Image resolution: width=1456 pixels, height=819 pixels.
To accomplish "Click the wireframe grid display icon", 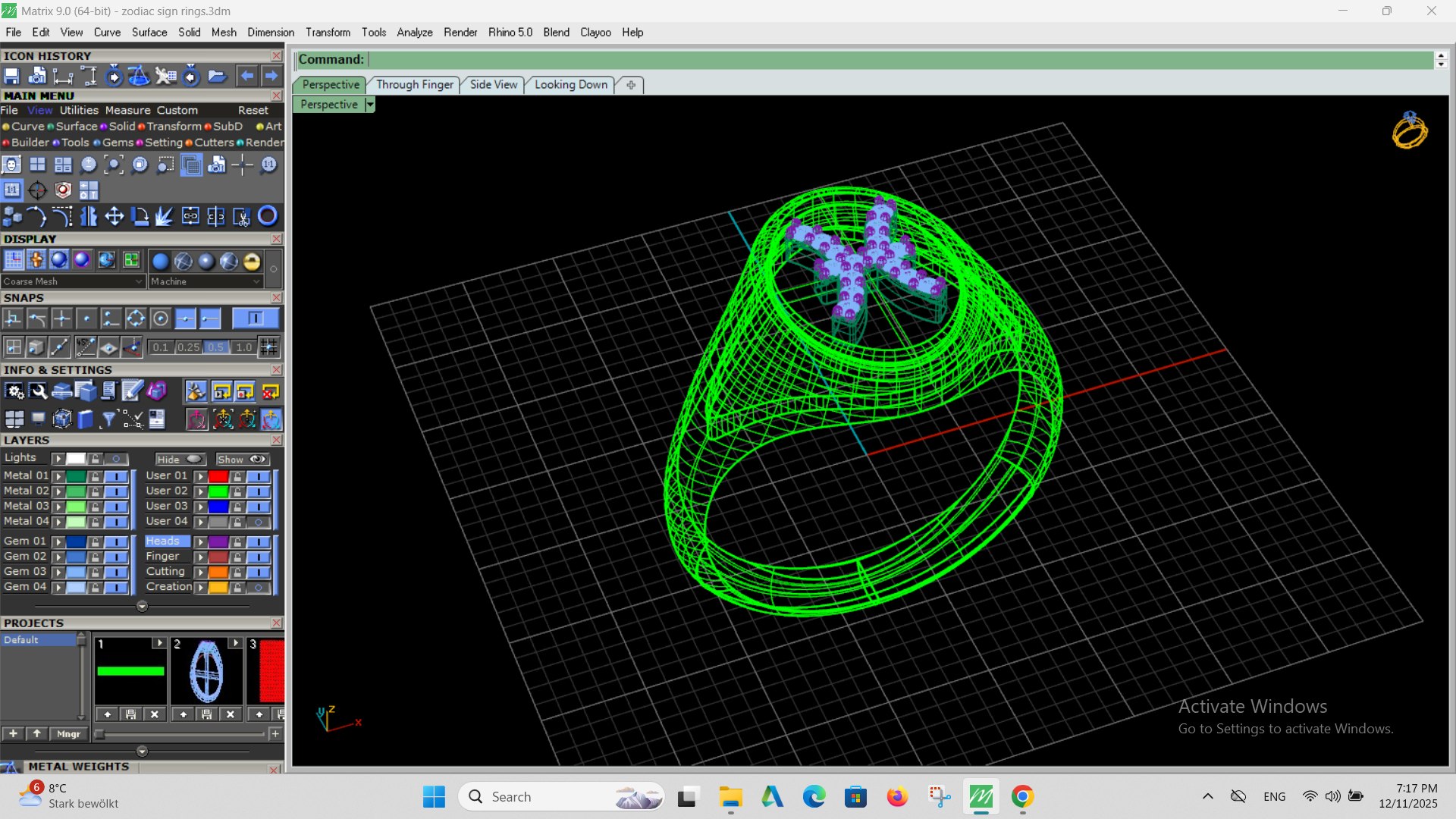I will pyautogui.click(x=14, y=261).
